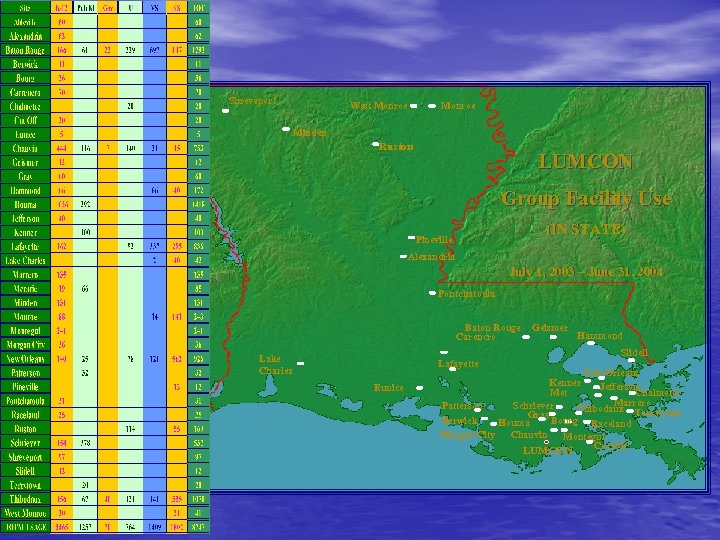Click the "July 1, 2003 – June 31, 2004" date text
The height and width of the screenshot is (540, 720).
[586, 271]
